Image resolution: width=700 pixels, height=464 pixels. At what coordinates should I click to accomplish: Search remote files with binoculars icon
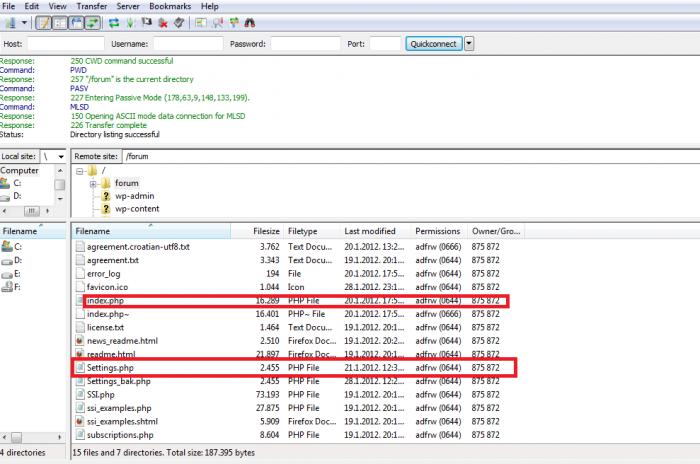point(250,23)
